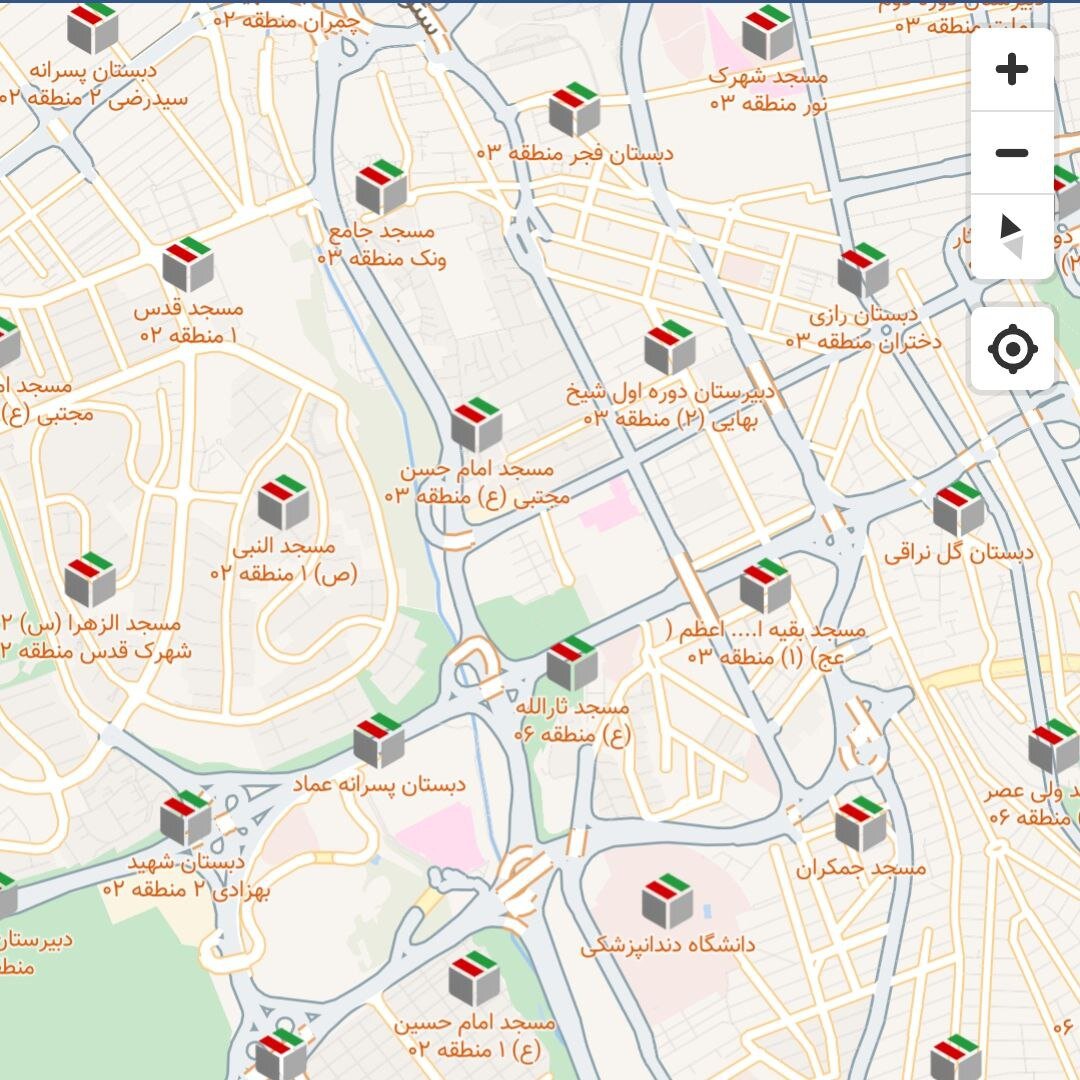This screenshot has width=1080, height=1080.
Task: Select marker for مسجد ثارالله (ع)
Action: pyautogui.click(x=572, y=663)
